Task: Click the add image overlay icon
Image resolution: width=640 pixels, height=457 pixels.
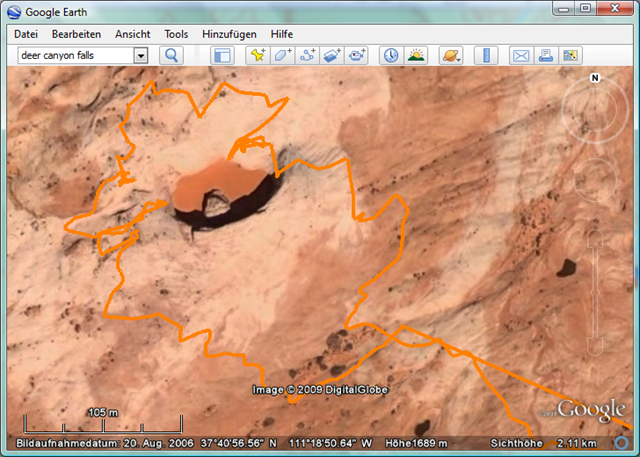Action: (333, 56)
